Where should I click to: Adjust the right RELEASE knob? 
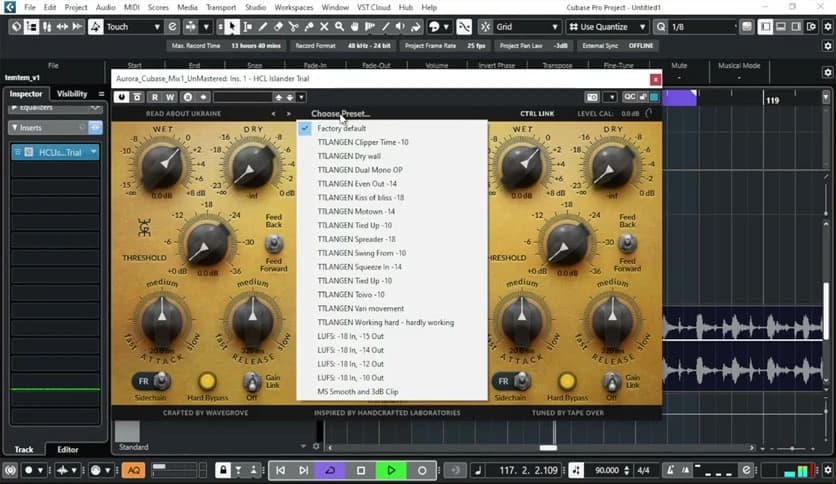click(612, 321)
